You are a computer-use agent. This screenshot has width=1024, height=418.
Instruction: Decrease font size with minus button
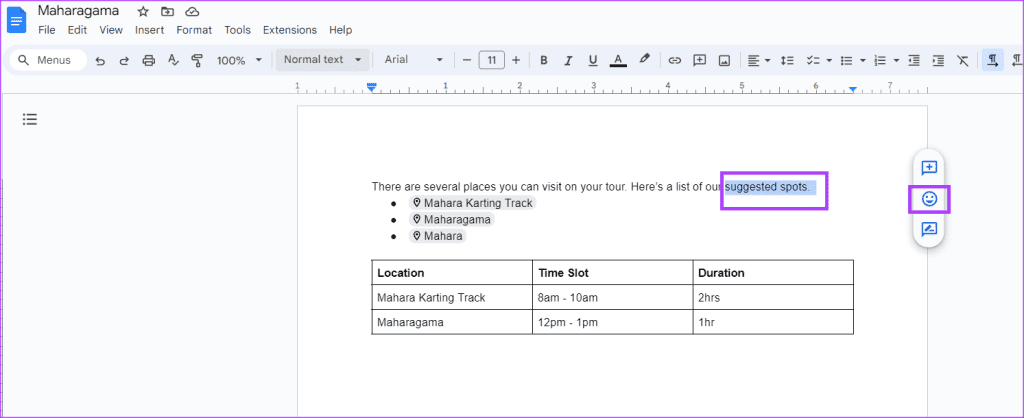(467, 60)
